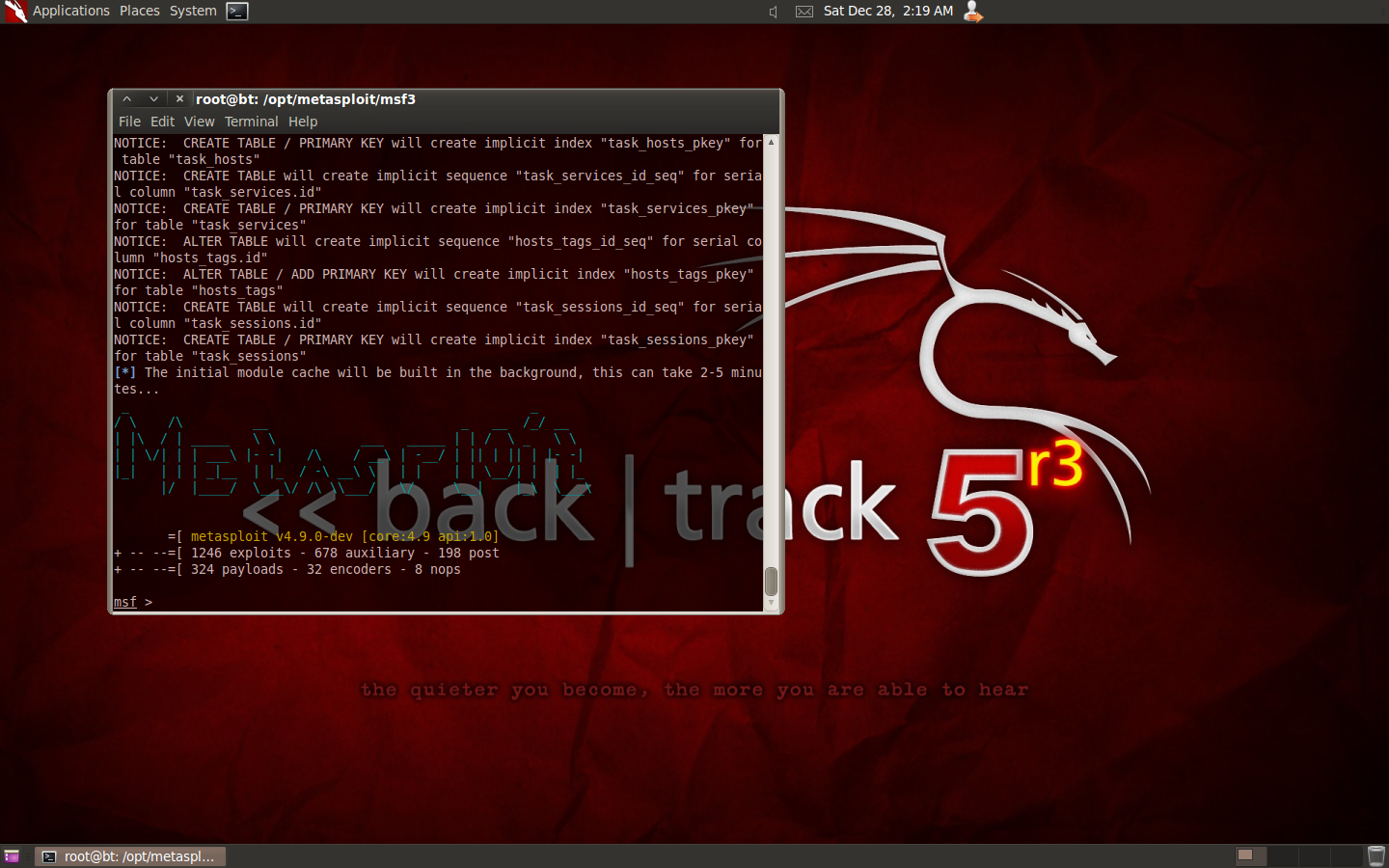Click the 'initial module cache' message line

tap(438, 380)
